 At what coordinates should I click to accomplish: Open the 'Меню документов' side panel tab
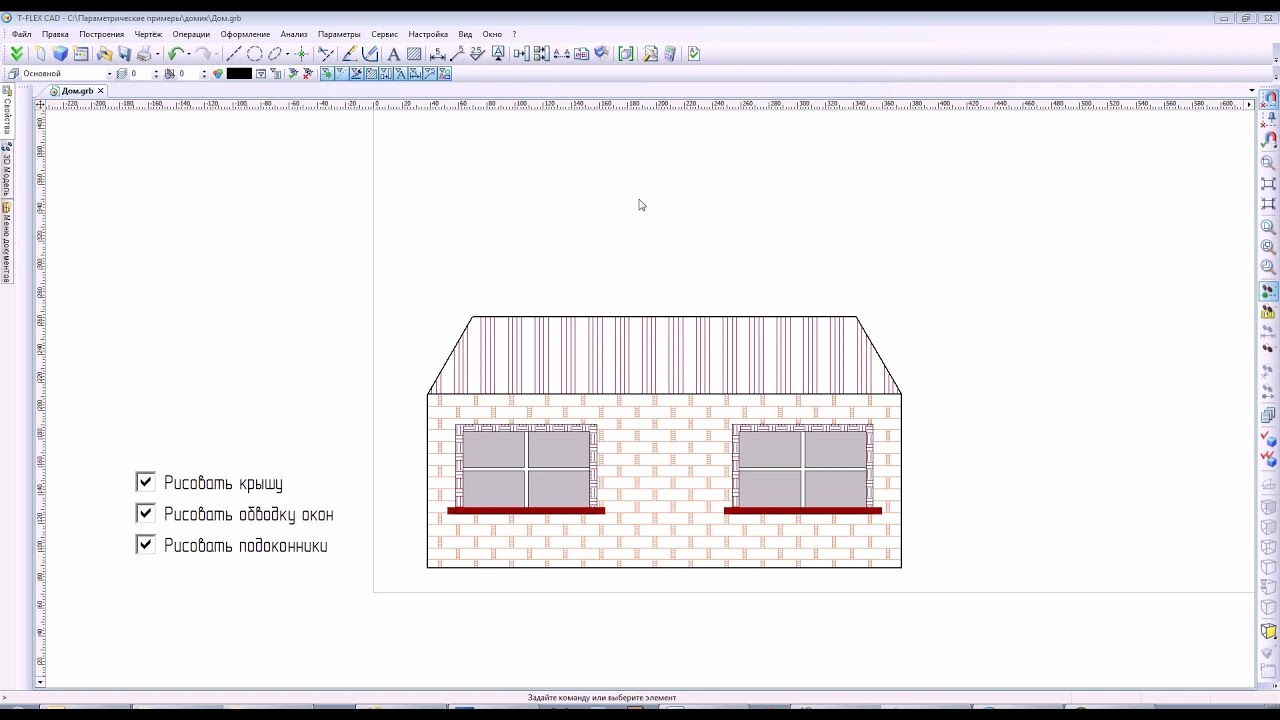[x=6, y=243]
